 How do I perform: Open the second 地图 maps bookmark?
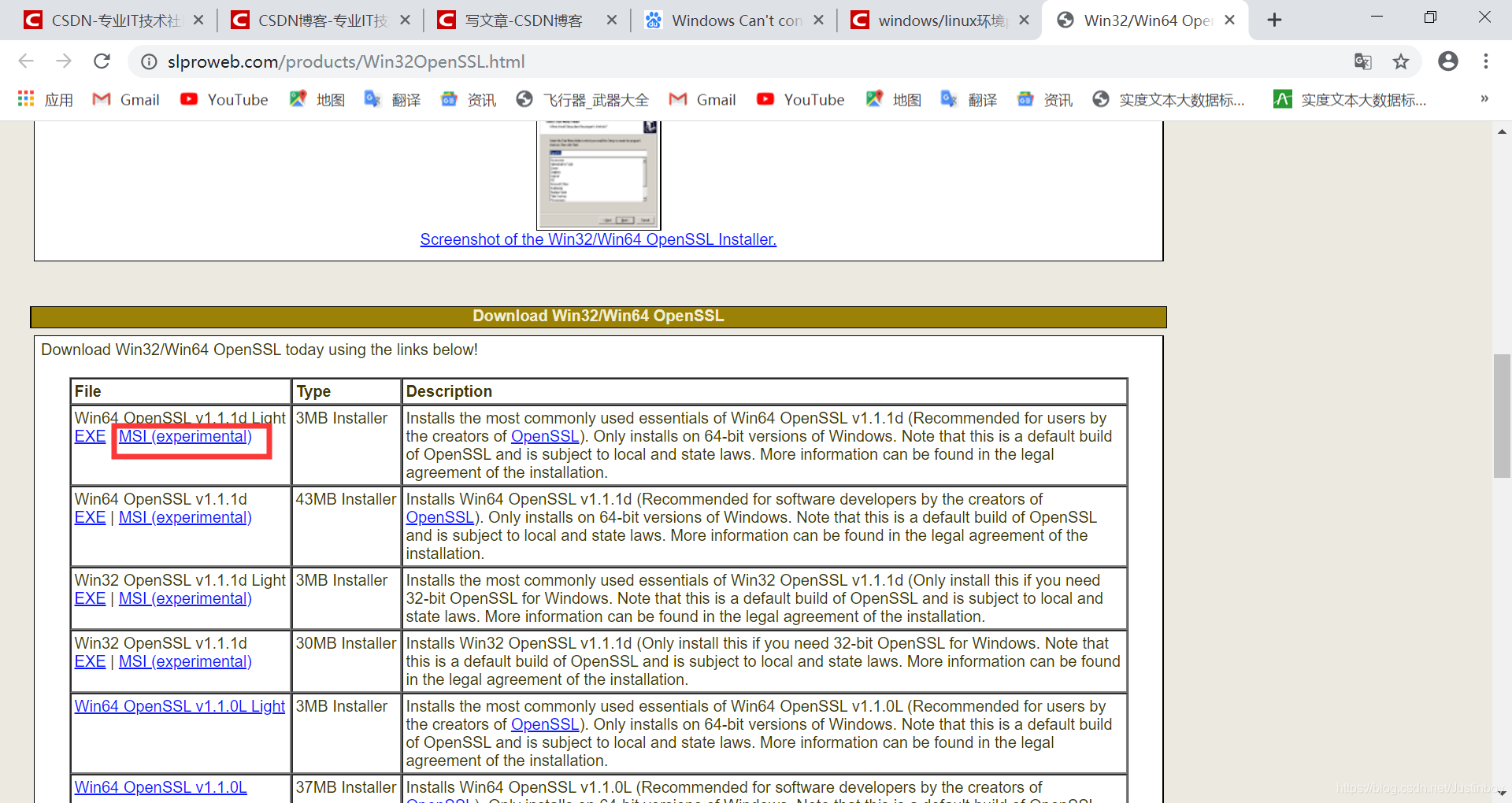[894, 99]
